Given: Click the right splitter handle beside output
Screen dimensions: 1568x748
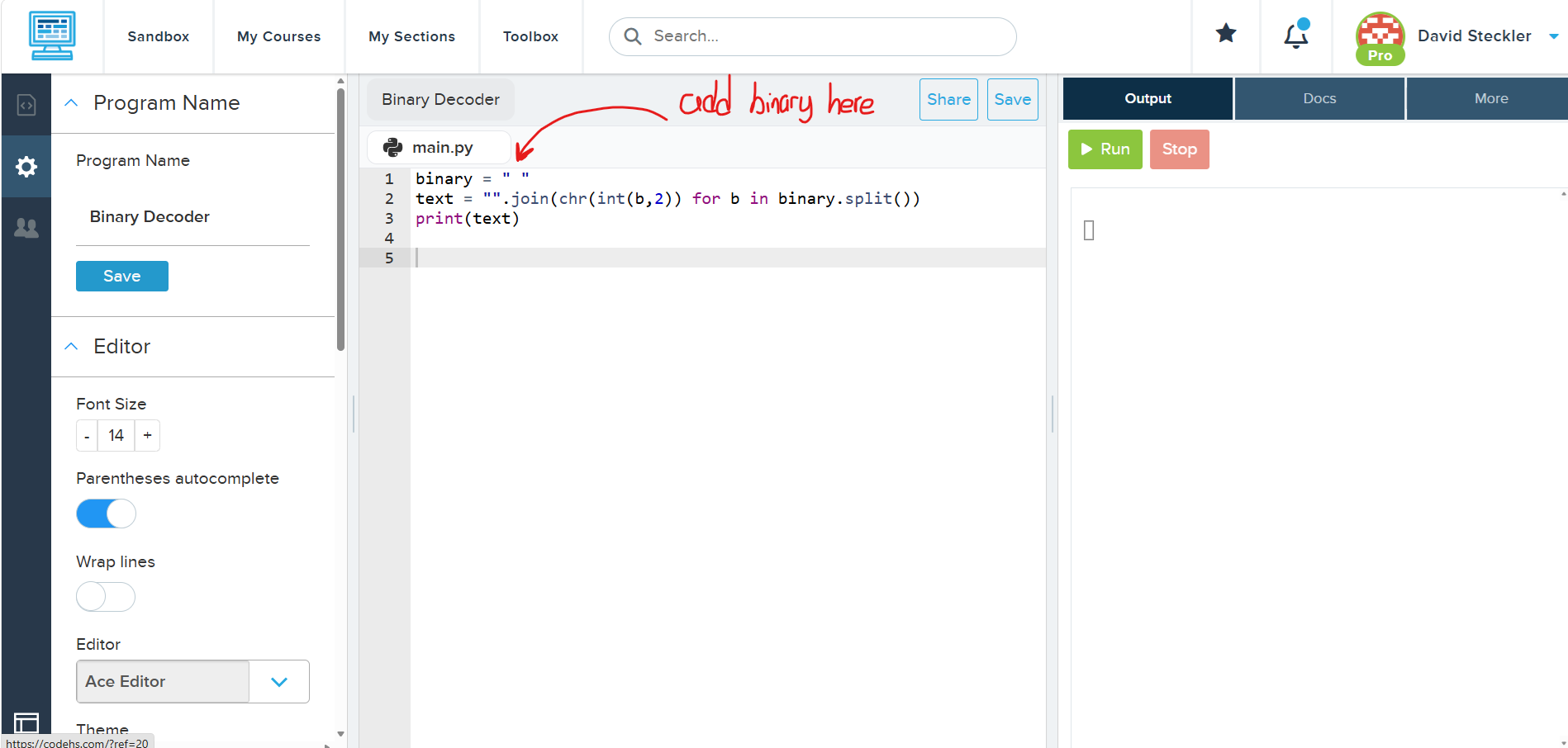Looking at the screenshot, I should (1052, 414).
